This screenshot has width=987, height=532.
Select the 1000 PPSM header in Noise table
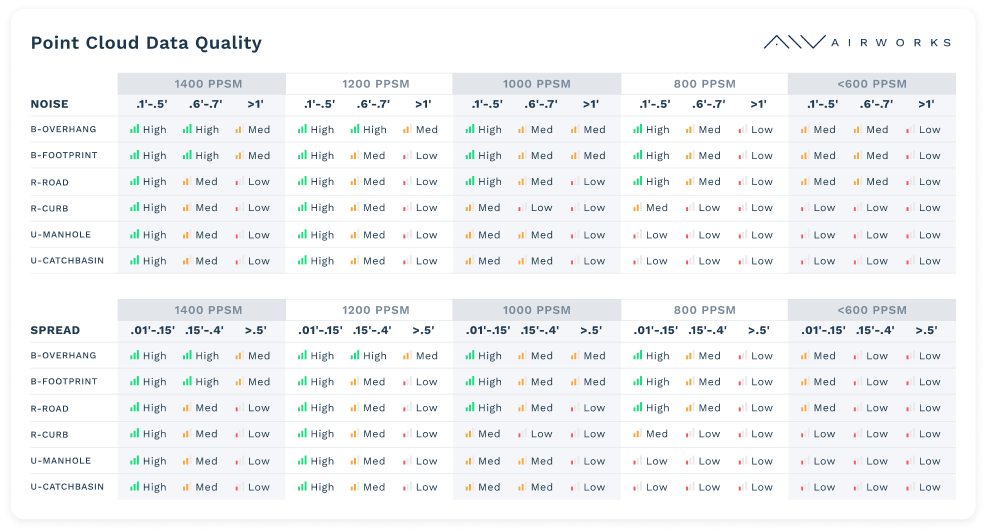click(536, 84)
